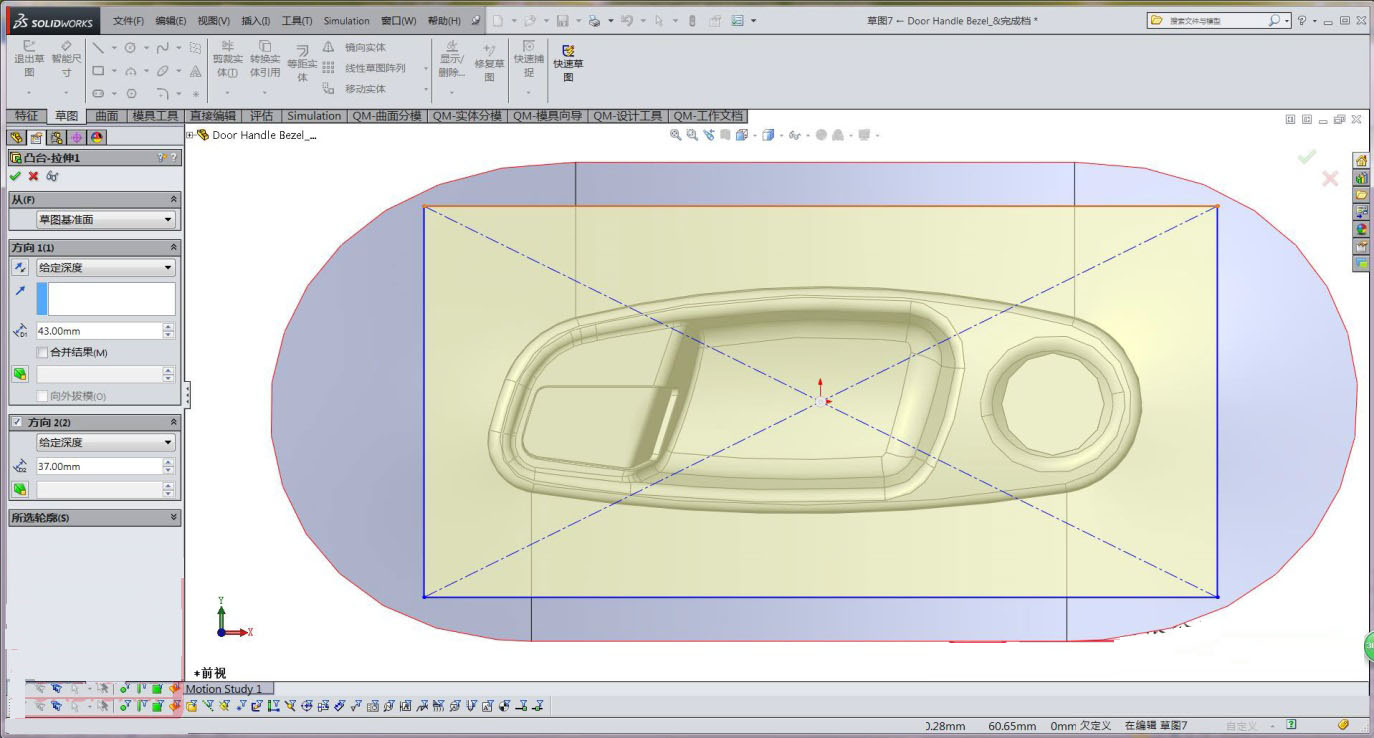Click the 在编辑 草图7 status bar text

click(x=1156, y=725)
